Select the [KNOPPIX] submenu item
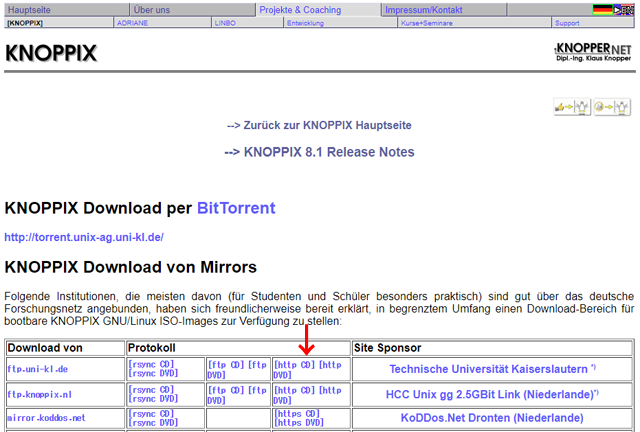Screen dimensions: 640x432 point(25,23)
